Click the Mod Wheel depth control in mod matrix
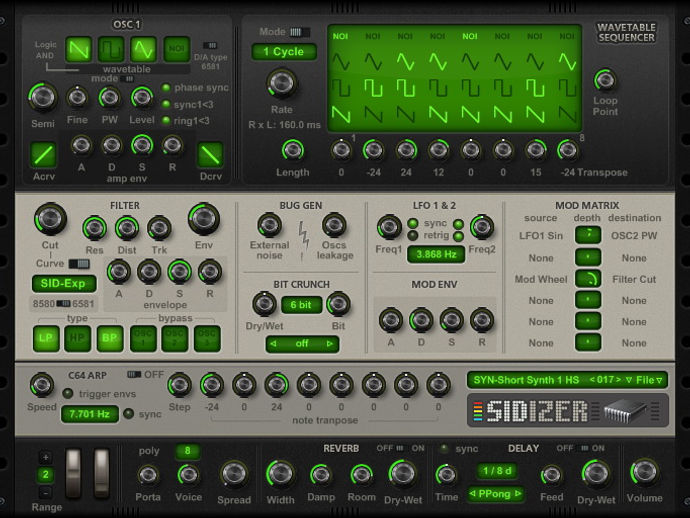 click(x=588, y=279)
